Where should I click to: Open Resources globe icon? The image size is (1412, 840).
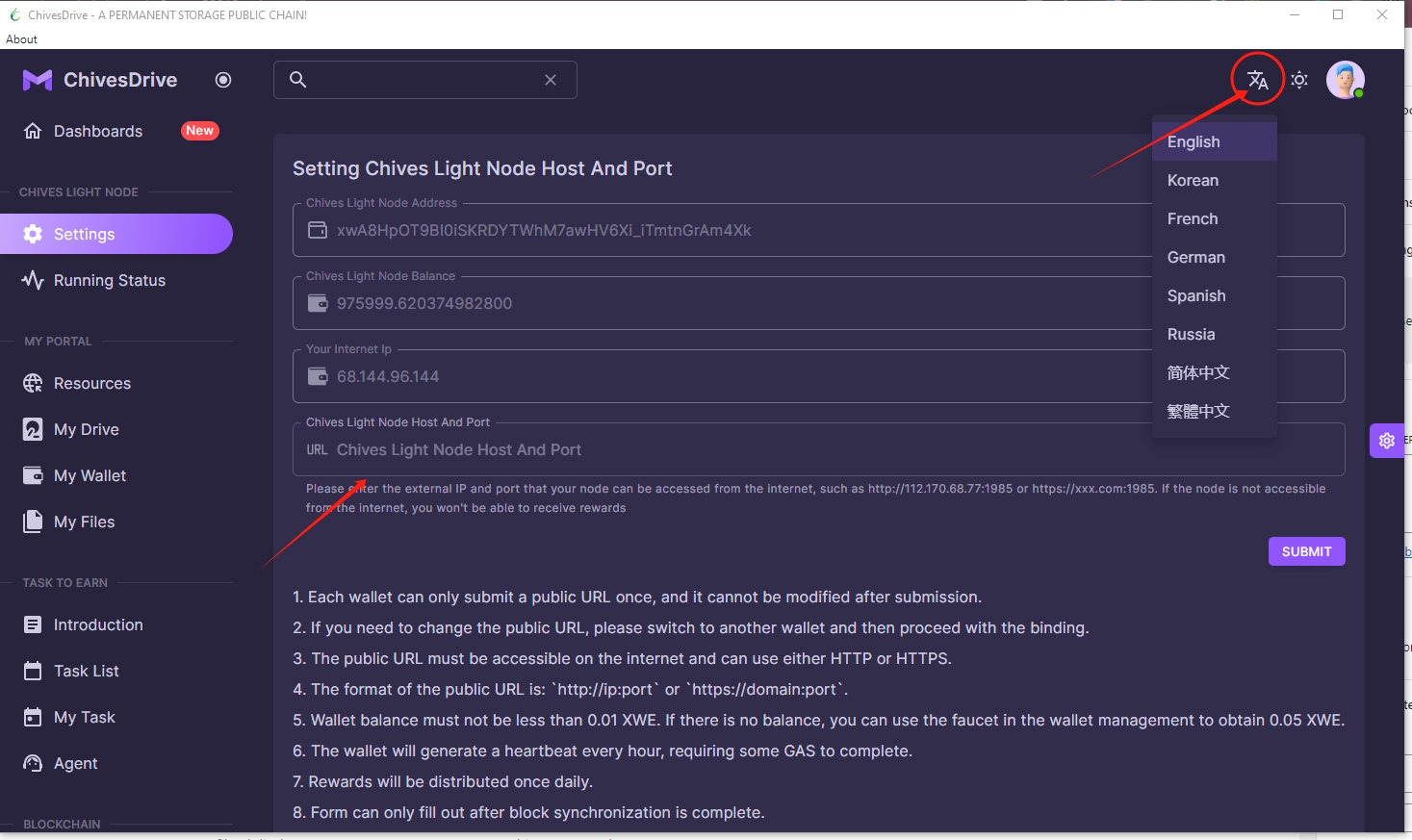pyautogui.click(x=33, y=383)
